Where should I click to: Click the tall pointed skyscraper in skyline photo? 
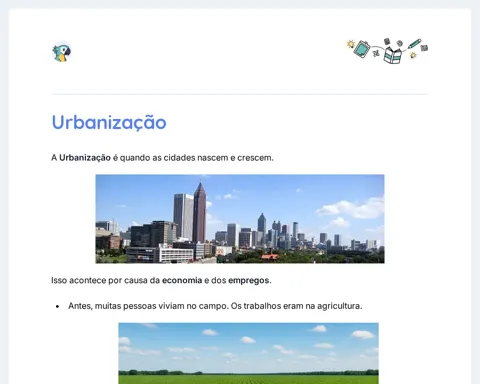(x=199, y=213)
